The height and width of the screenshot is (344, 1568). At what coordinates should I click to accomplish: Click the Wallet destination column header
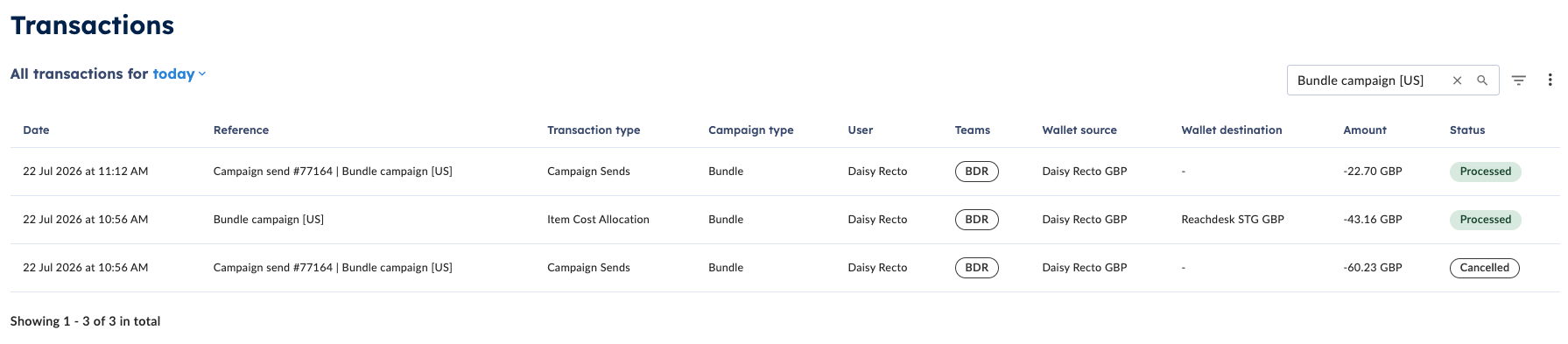point(1231,130)
